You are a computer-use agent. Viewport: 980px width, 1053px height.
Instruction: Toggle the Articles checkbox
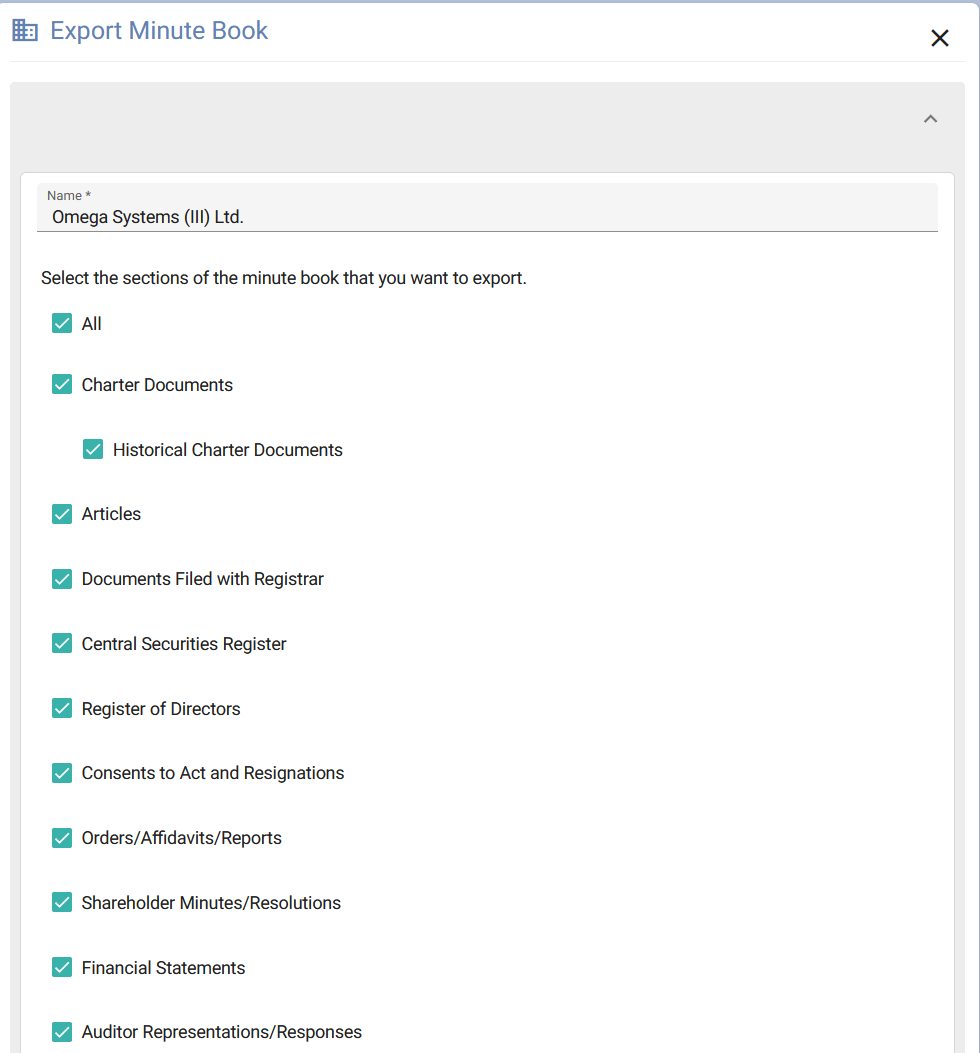[x=62, y=514]
